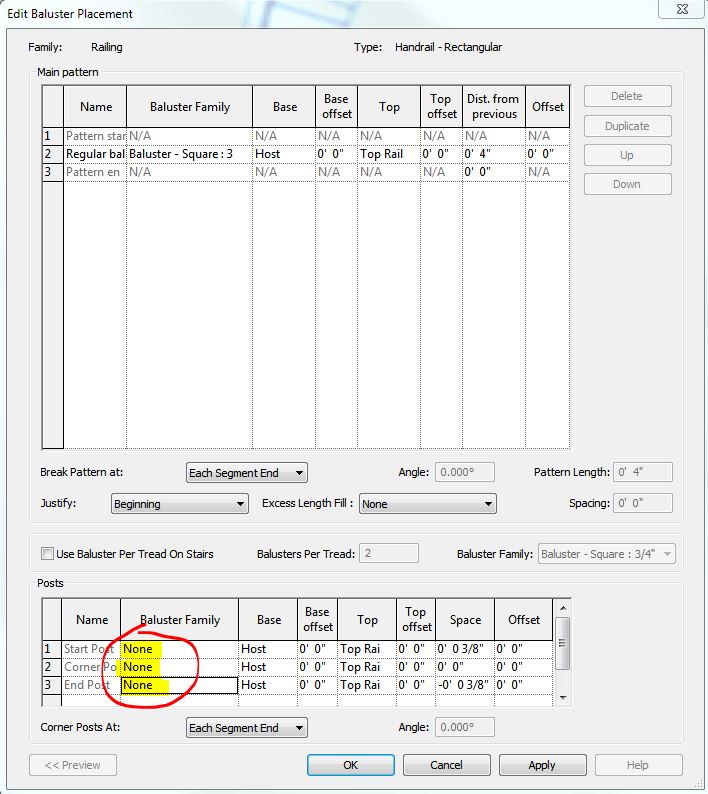Click the Main pattern Angle field
The width and height of the screenshot is (708, 794).
[x=464, y=472]
